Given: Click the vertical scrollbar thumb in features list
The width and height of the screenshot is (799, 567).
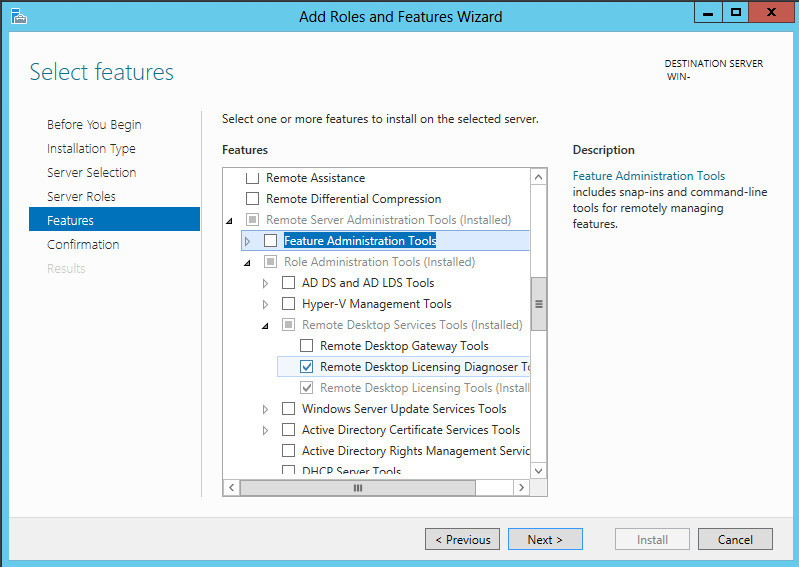Looking at the screenshot, I should 538,304.
